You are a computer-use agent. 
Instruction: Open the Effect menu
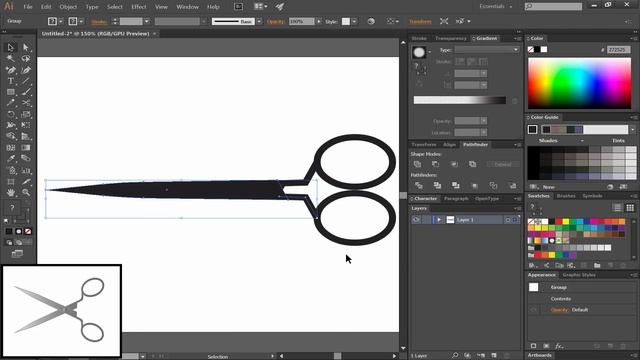coord(139,7)
